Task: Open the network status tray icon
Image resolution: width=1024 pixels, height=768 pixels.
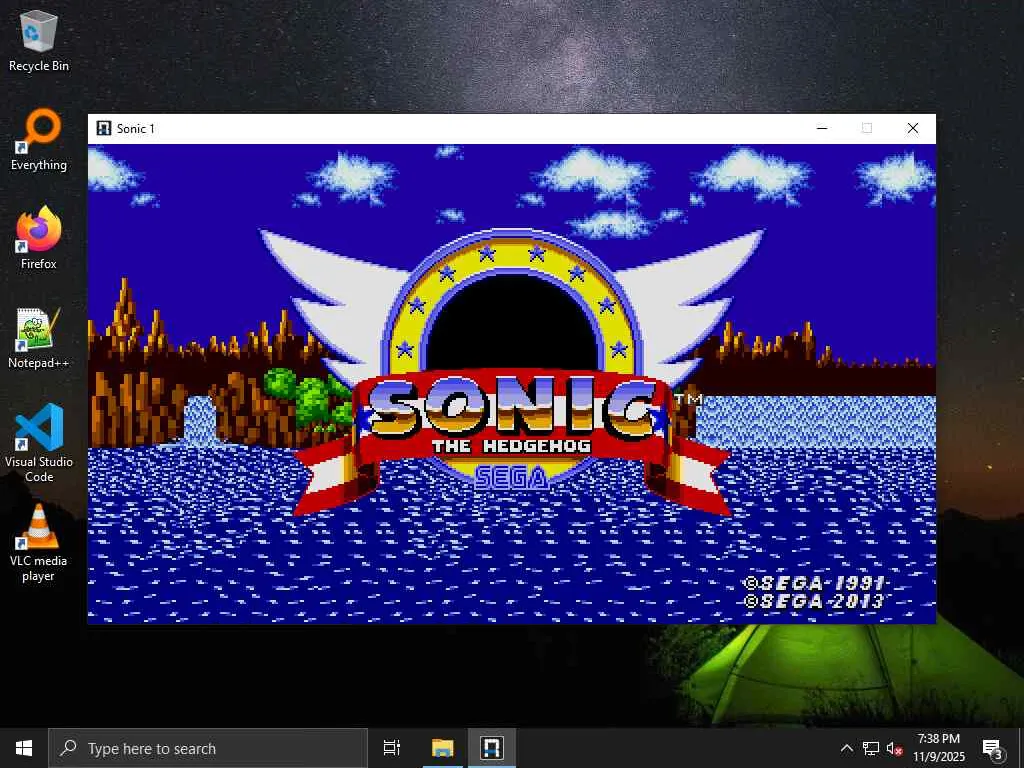Action: (x=871, y=748)
